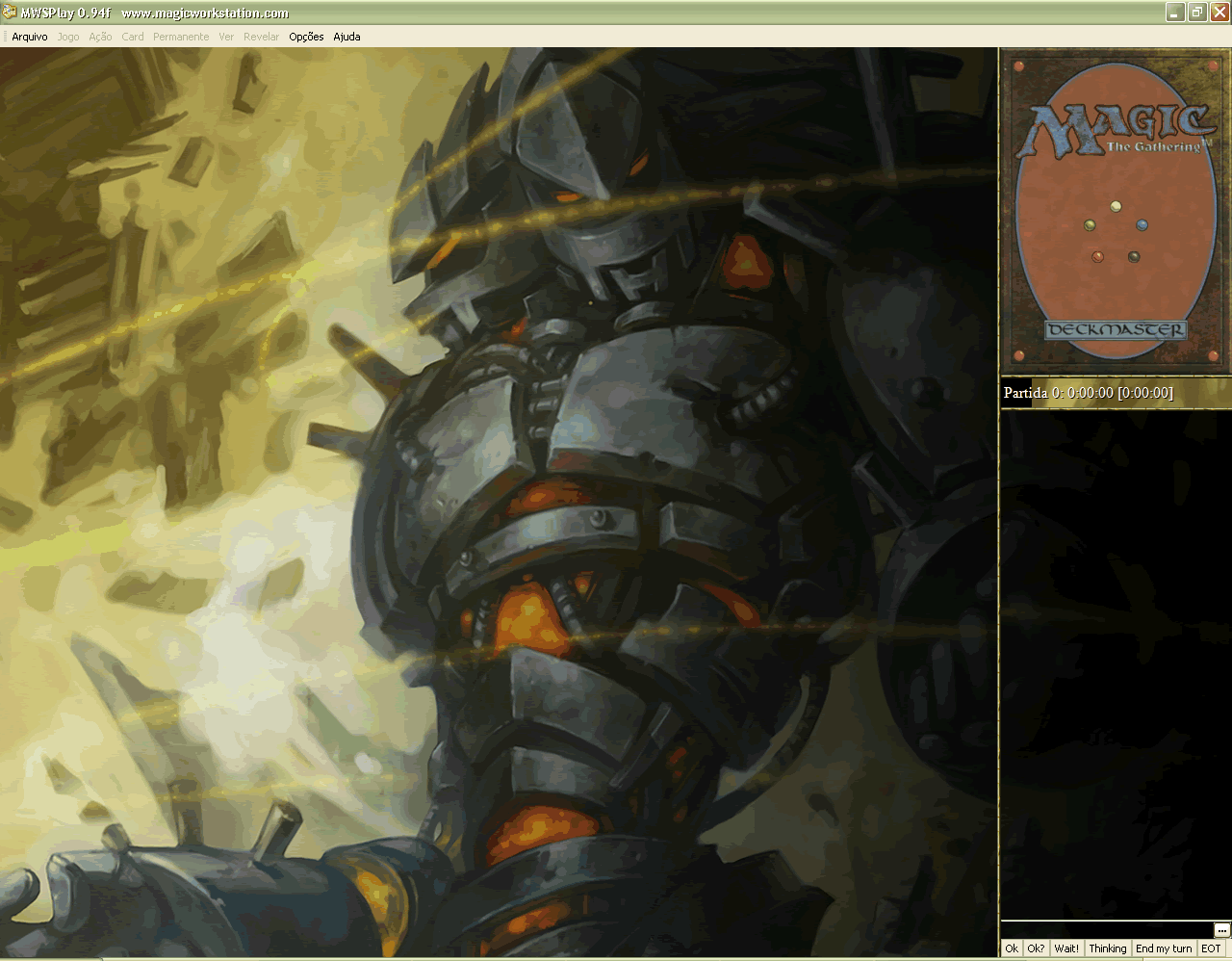1232x961 pixels.
Task: Open the Ver menu
Action: pos(226,37)
